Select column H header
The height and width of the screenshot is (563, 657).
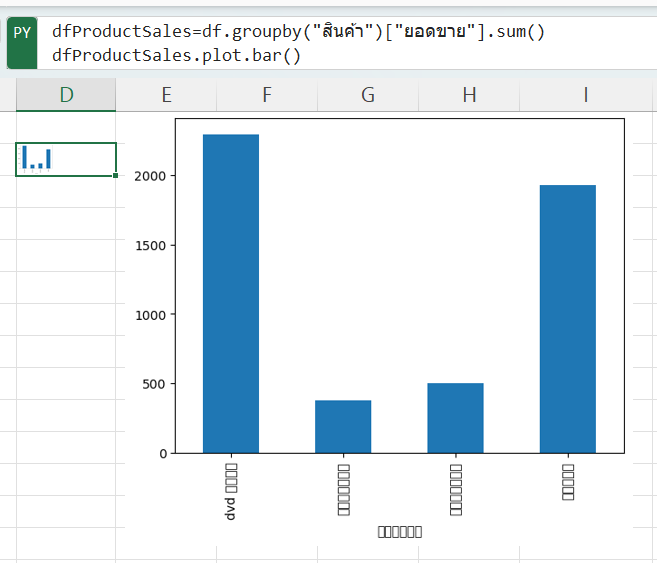469,95
